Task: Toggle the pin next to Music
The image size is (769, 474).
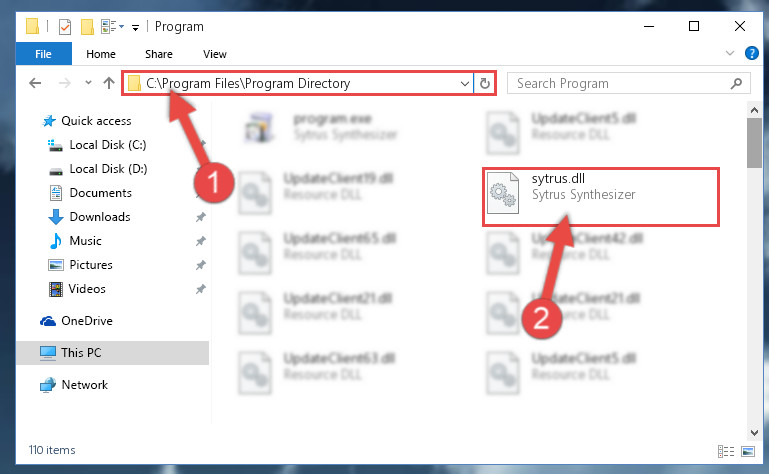Action: [201, 241]
